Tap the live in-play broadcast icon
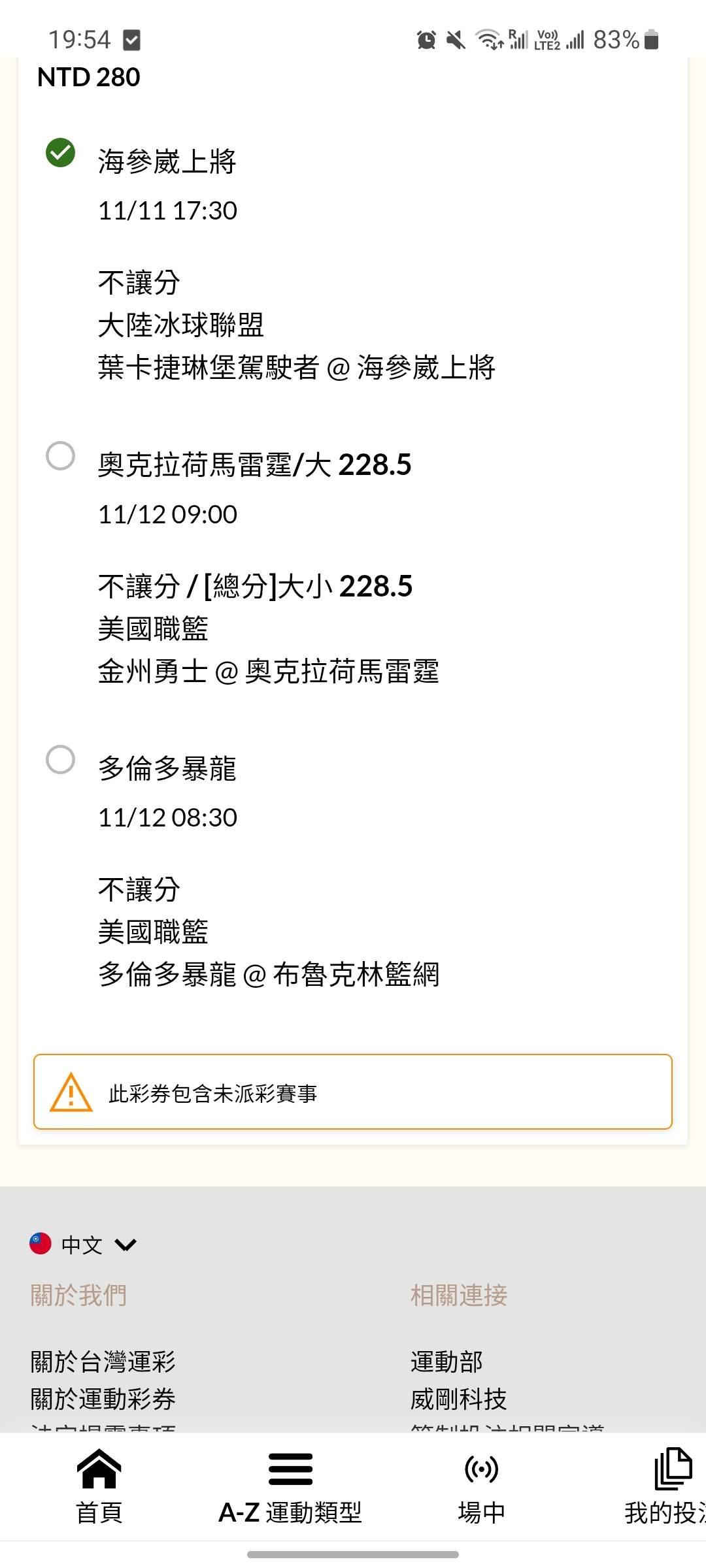The height and width of the screenshot is (1568, 706). 481,1469
